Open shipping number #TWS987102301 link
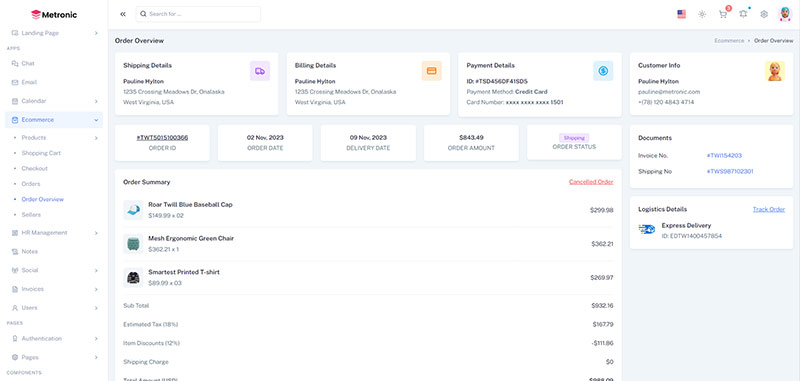The image size is (800, 381). click(x=730, y=171)
